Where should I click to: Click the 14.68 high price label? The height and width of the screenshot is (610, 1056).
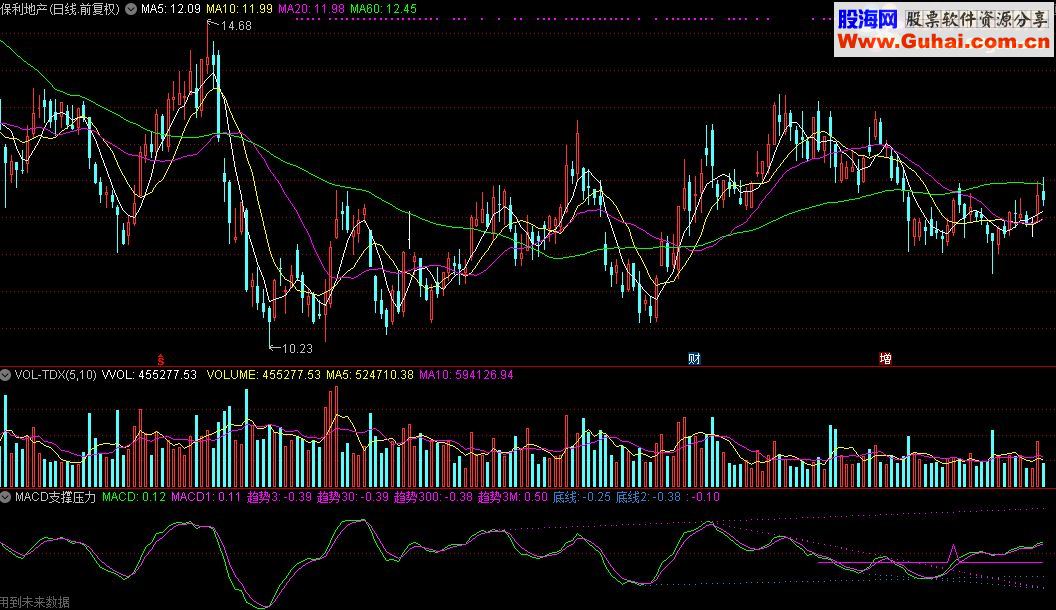(236, 26)
